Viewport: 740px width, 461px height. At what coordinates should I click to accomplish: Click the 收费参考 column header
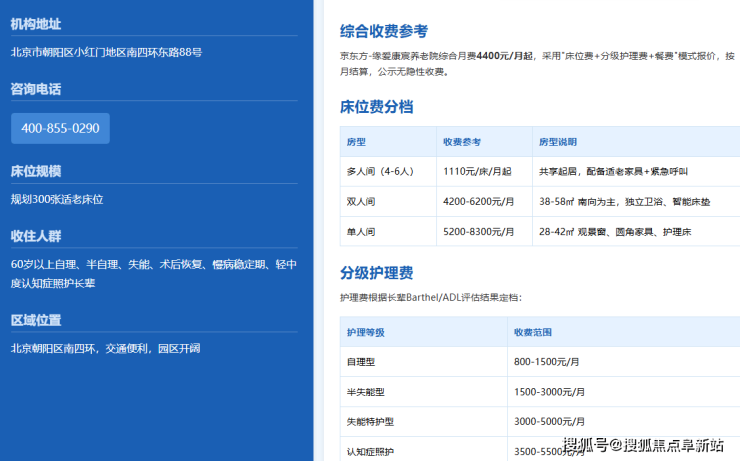[484, 142]
